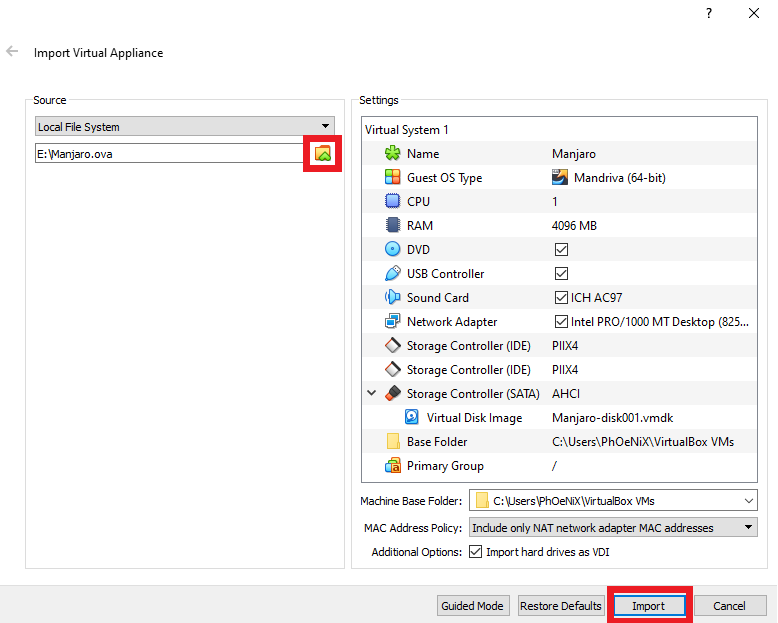
Task: Select the Network Adapter row label
Action: pos(452,321)
